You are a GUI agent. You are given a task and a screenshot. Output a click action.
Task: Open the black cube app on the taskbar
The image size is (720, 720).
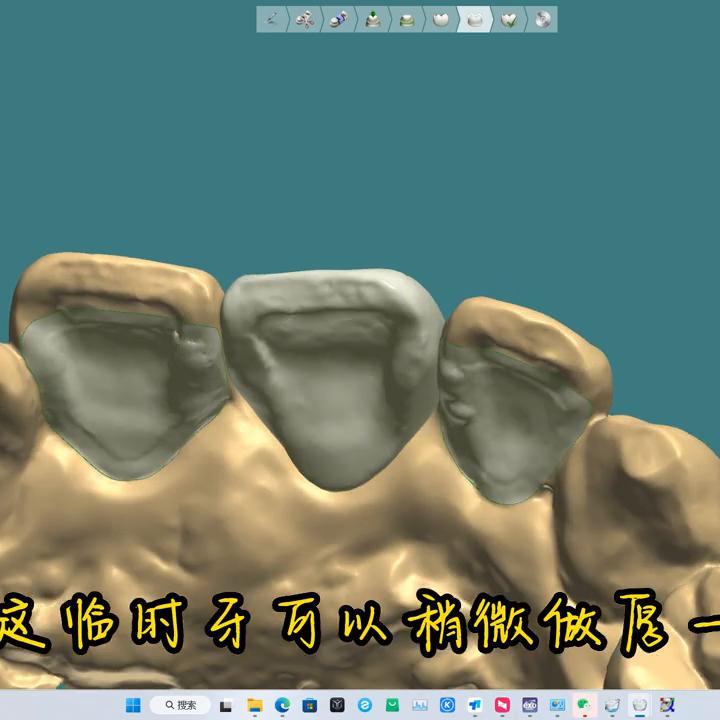337,704
